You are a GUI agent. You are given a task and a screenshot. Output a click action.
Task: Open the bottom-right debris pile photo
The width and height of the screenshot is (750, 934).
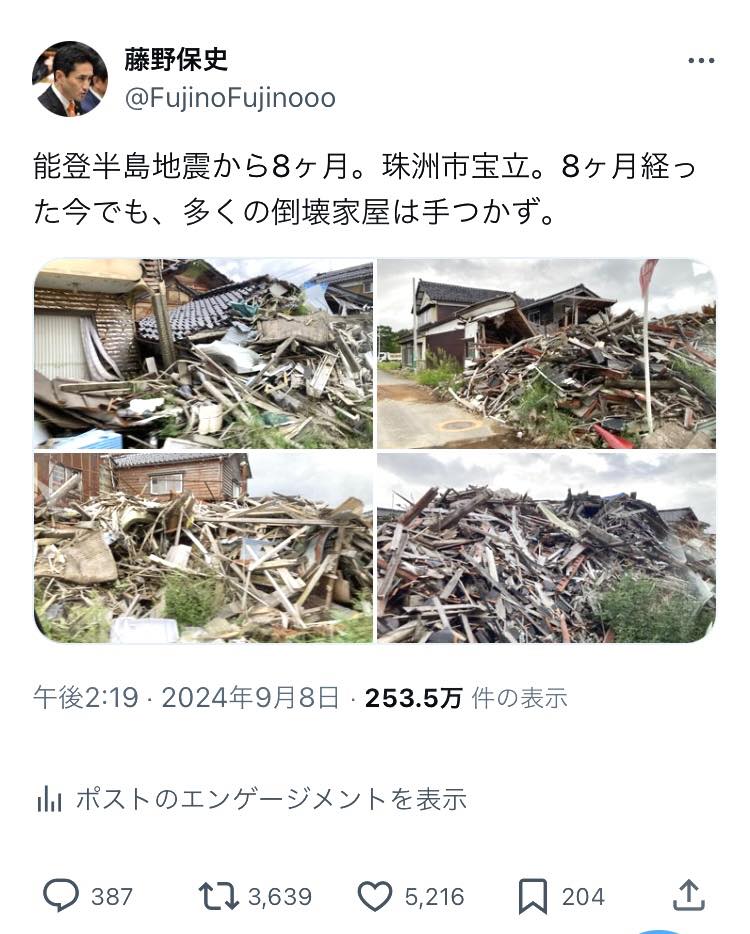546,547
